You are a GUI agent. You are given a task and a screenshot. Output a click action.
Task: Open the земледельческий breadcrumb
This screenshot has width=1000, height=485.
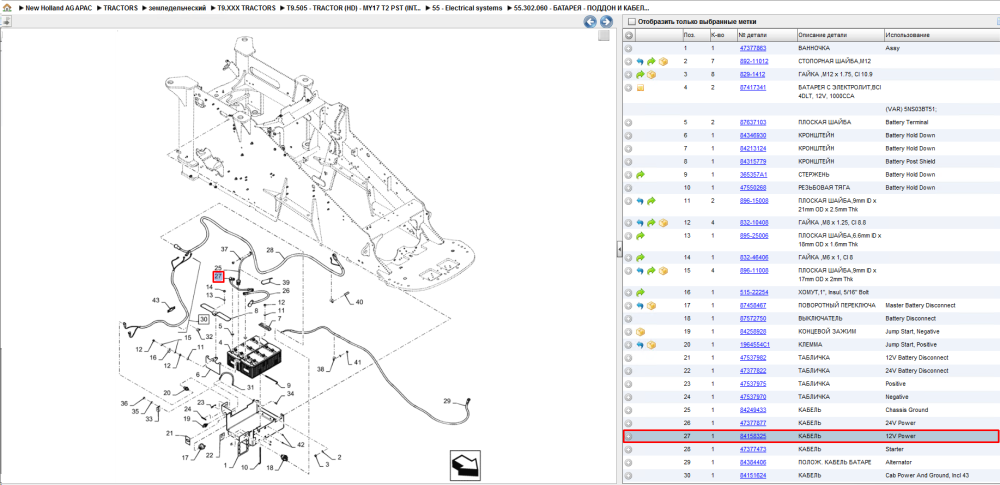(x=178, y=8)
